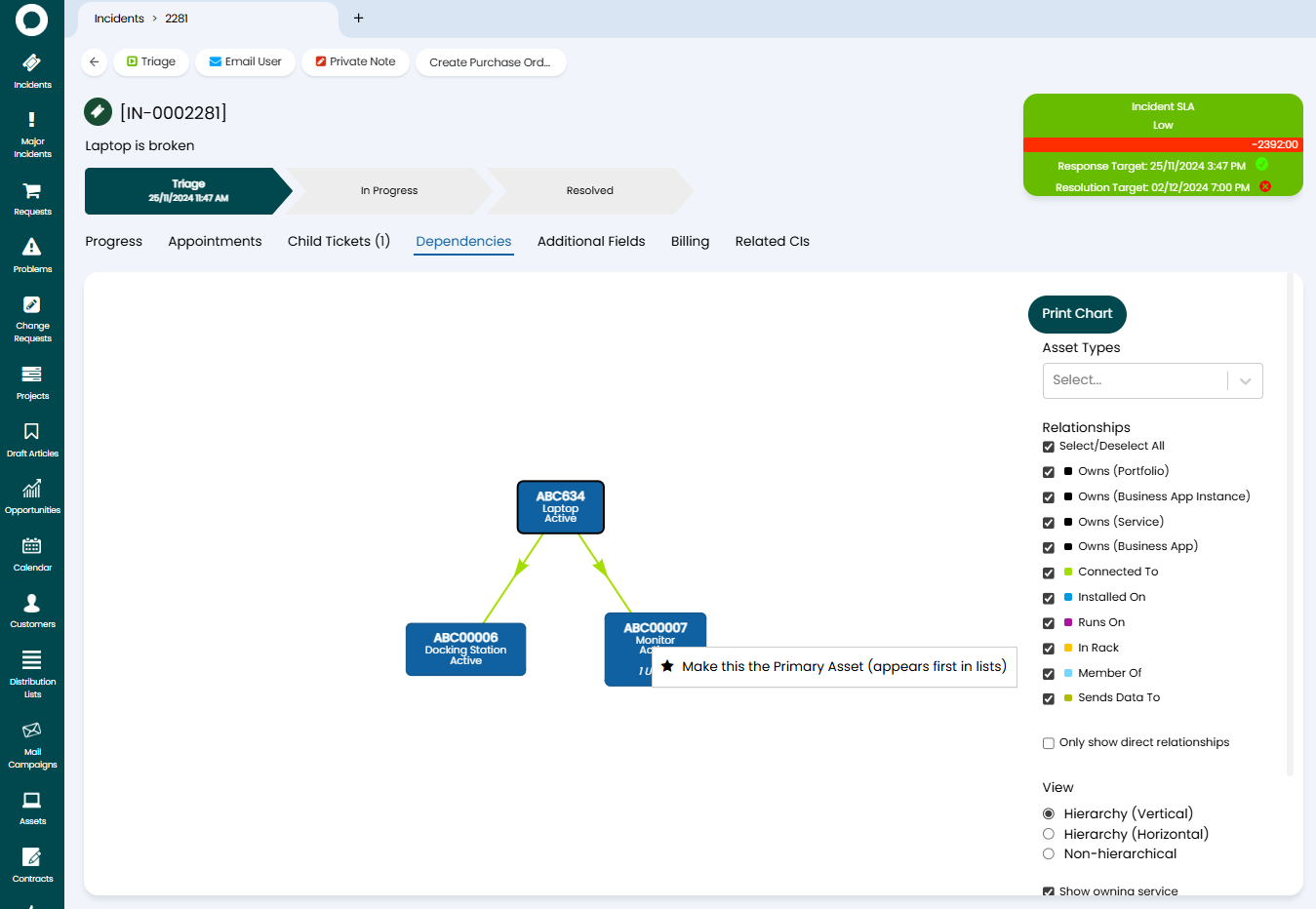1316x909 pixels.
Task: Toggle Select/Deselect All relationships
Action: pyautogui.click(x=1049, y=447)
